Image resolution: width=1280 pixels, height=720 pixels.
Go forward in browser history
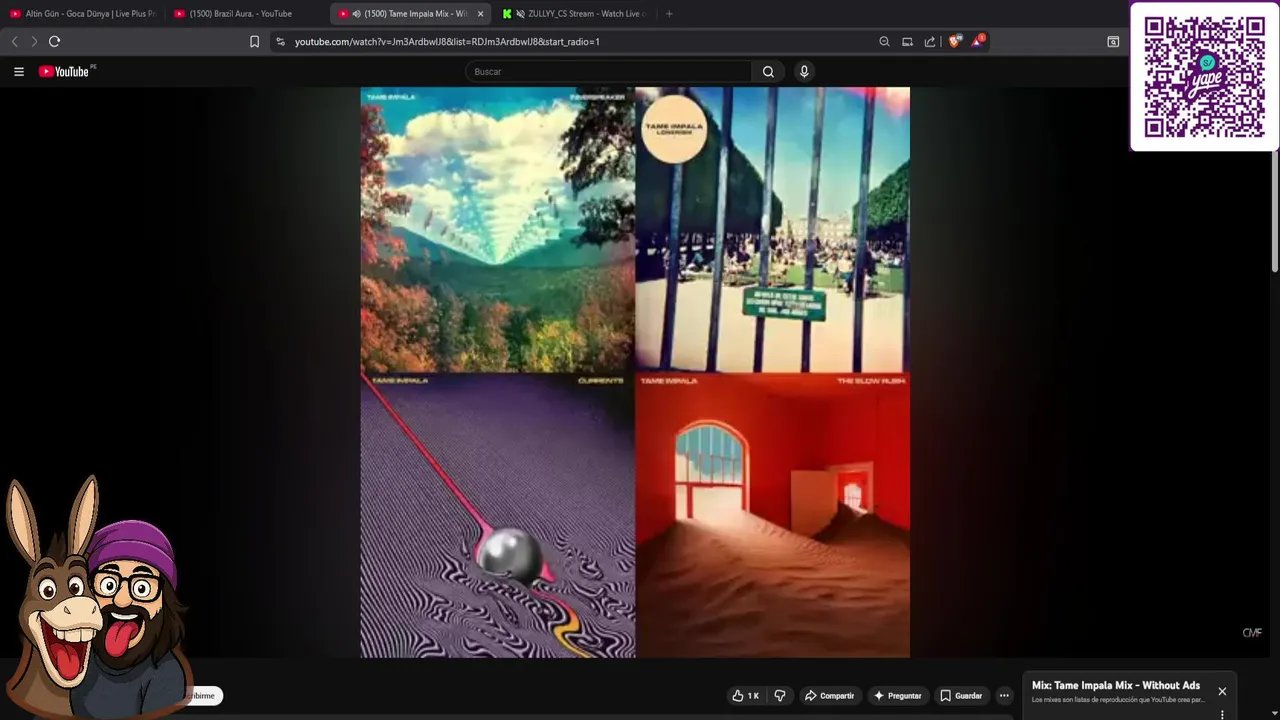tap(34, 42)
